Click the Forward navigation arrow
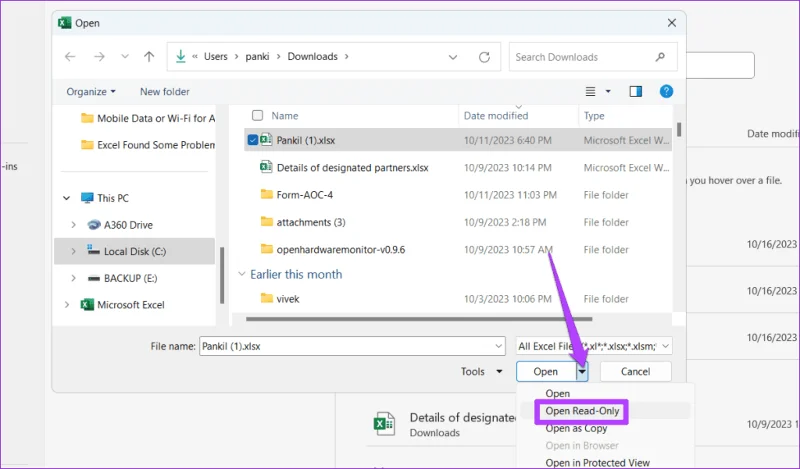The height and width of the screenshot is (469, 800). (x=99, y=57)
